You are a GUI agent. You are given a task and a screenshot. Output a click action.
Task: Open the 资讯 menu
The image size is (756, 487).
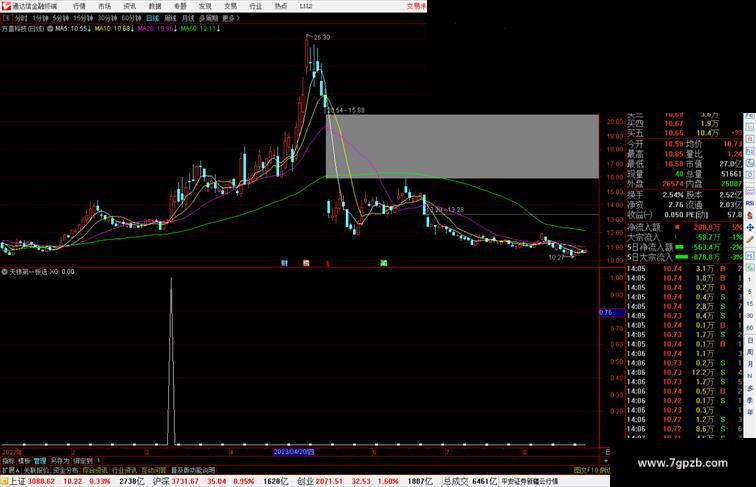coord(129,6)
